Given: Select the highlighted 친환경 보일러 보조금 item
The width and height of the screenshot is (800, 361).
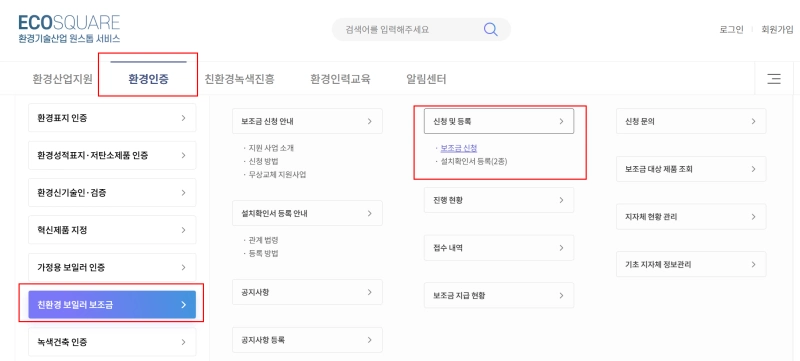Looking at the screenshot, I should 112,305.
